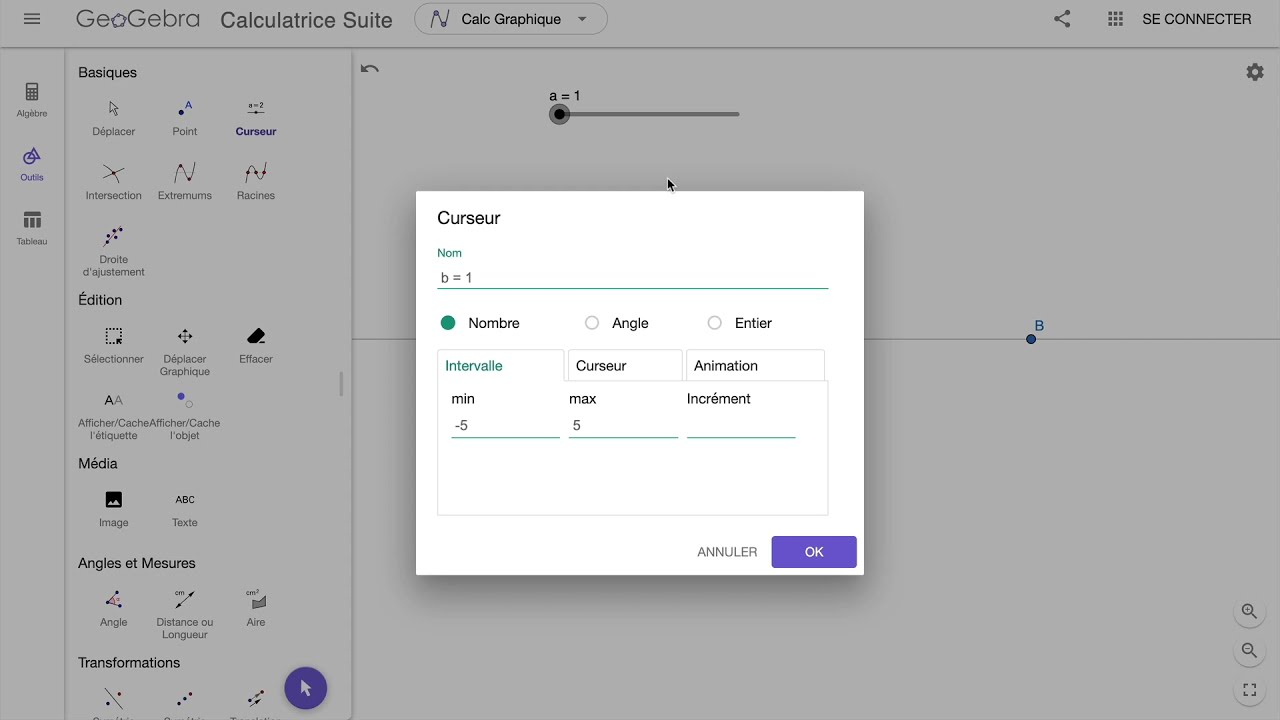Screen dimensions: 1280x720
Task: Open the hamburger main menu
Action: click(x=32, y=19)
